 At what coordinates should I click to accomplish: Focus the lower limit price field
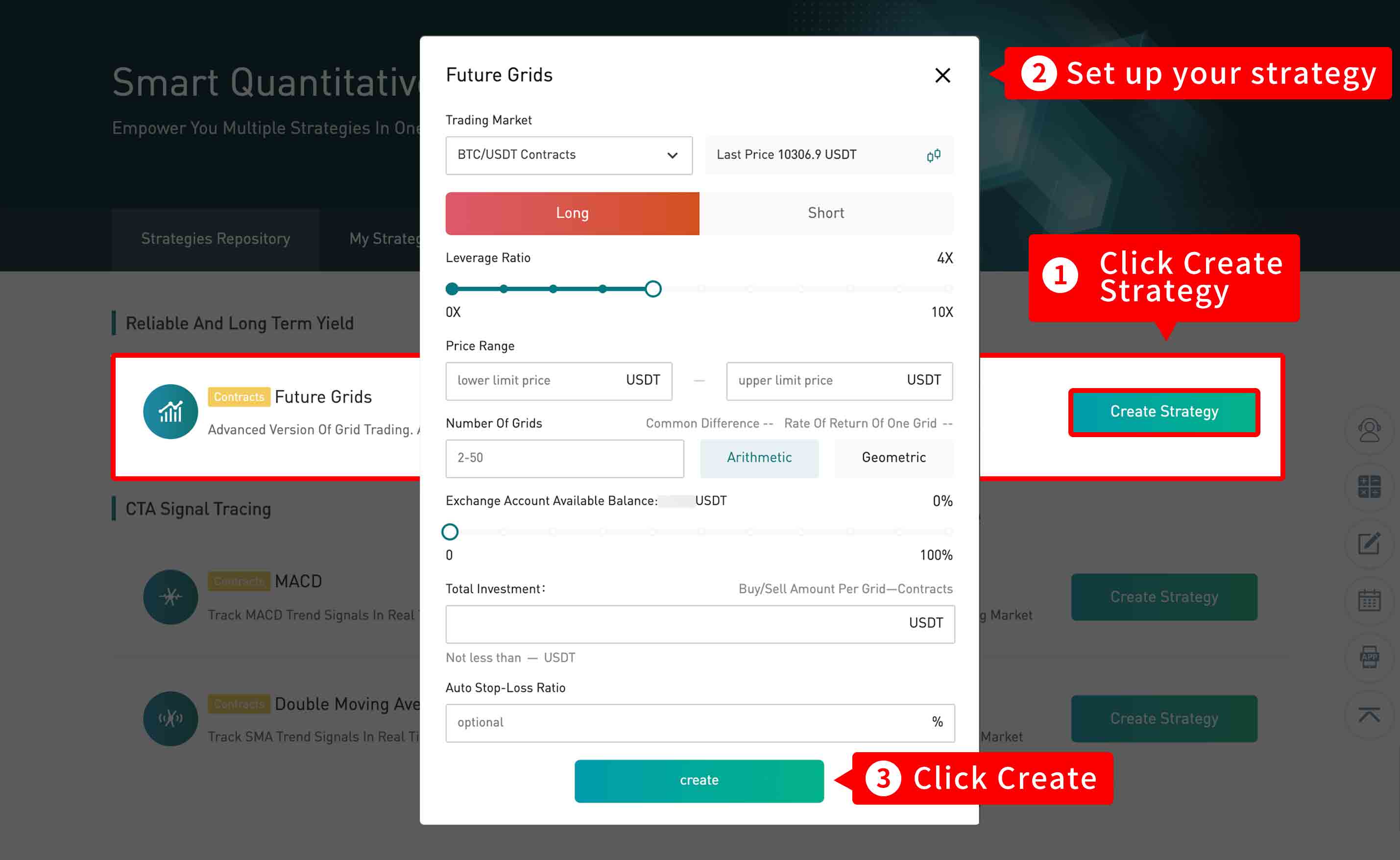tap(559, 381)
